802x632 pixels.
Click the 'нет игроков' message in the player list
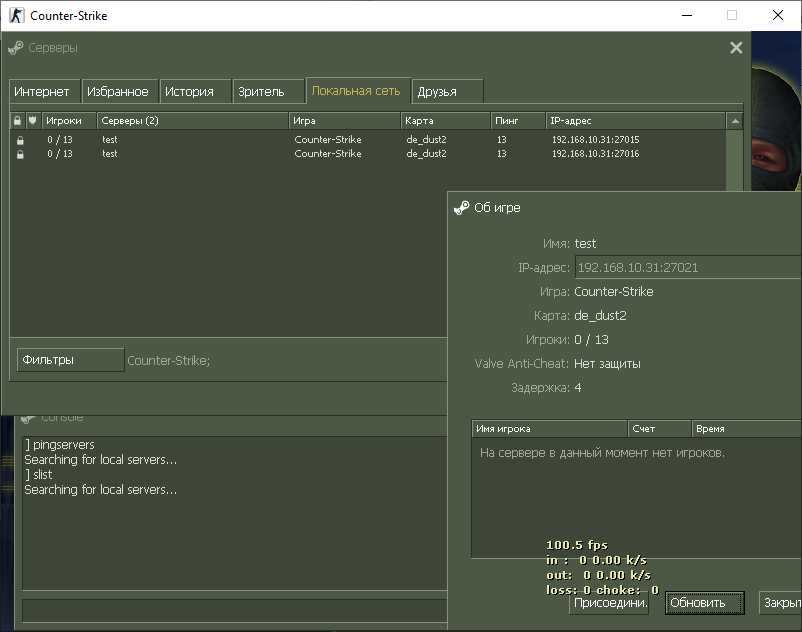point(602,453)
